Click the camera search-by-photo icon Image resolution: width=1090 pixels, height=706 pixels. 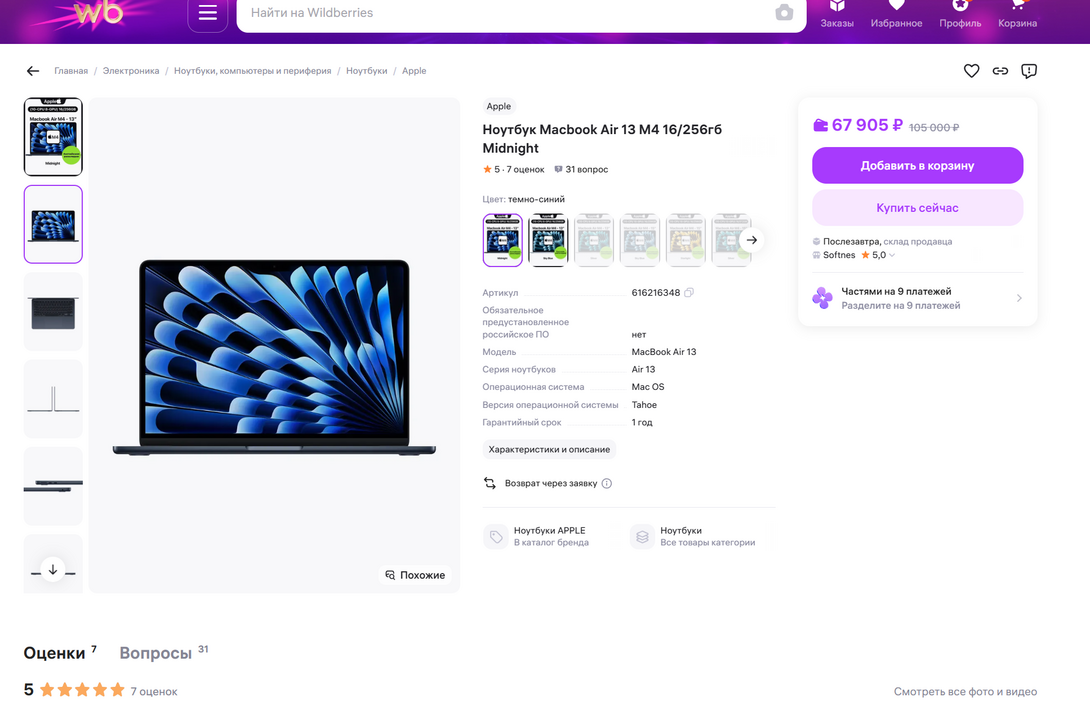pyautogui.click(x=784, y=13)
